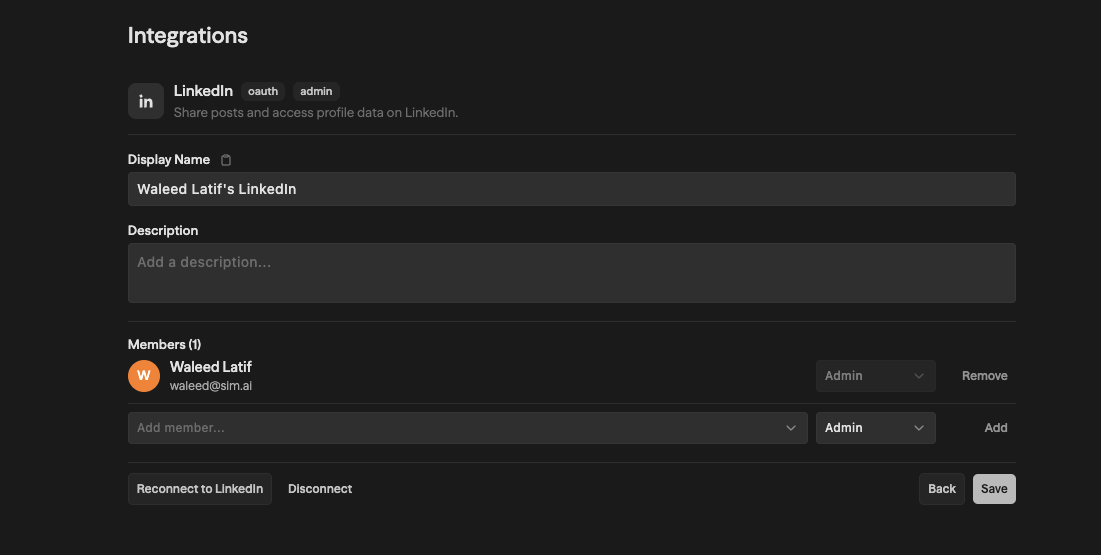Focus the Display Name input field

click(x=572, y=189)
